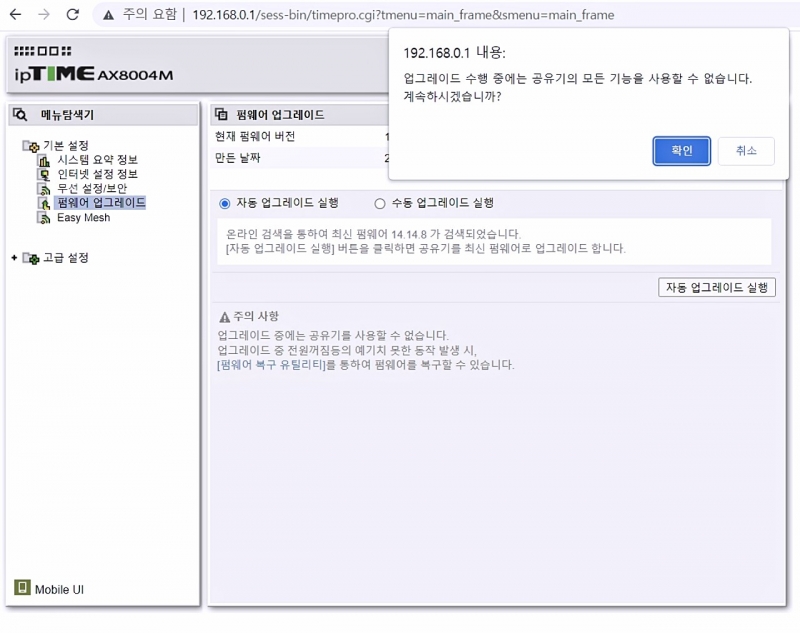
Task: Open 무선 설정/보안 menu item
Action: (92, 189)
